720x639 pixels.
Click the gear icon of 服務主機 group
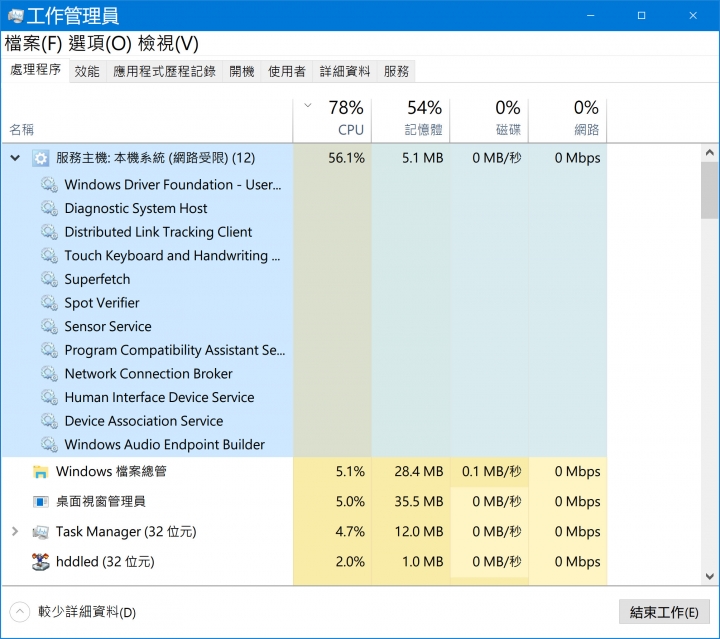(x=40, y=158)
